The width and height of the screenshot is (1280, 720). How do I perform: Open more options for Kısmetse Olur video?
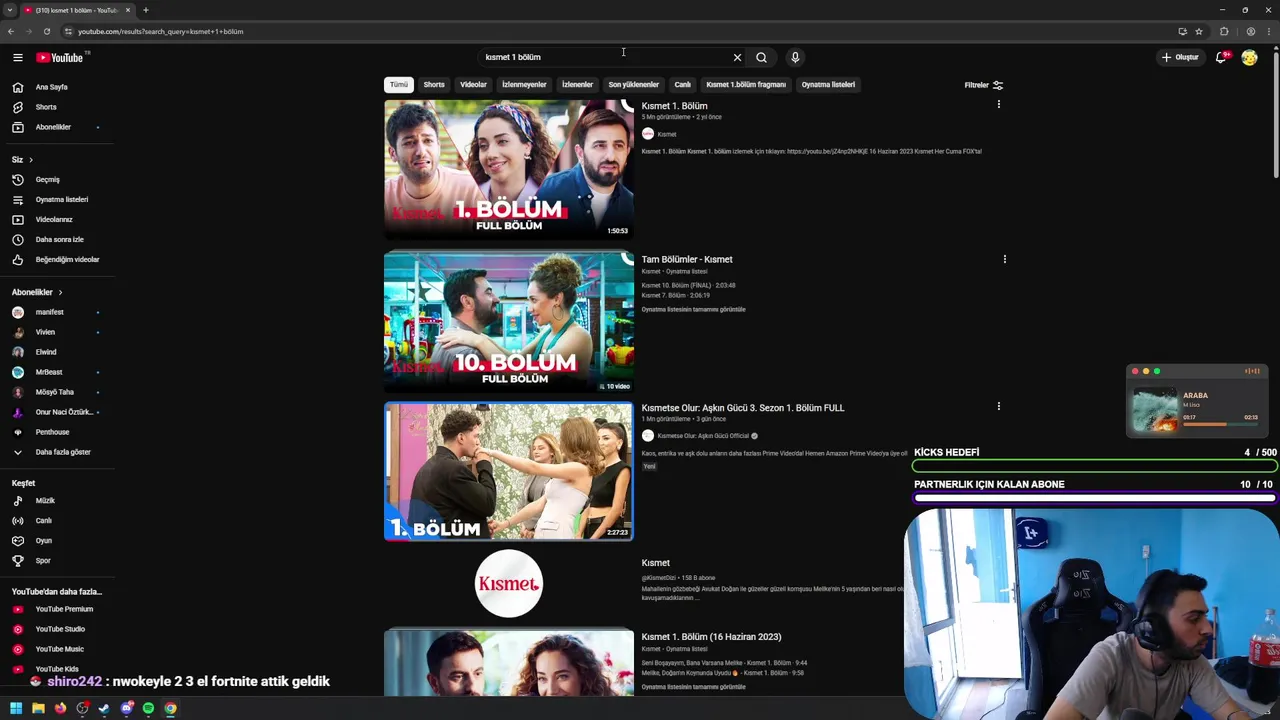(998, 406)
